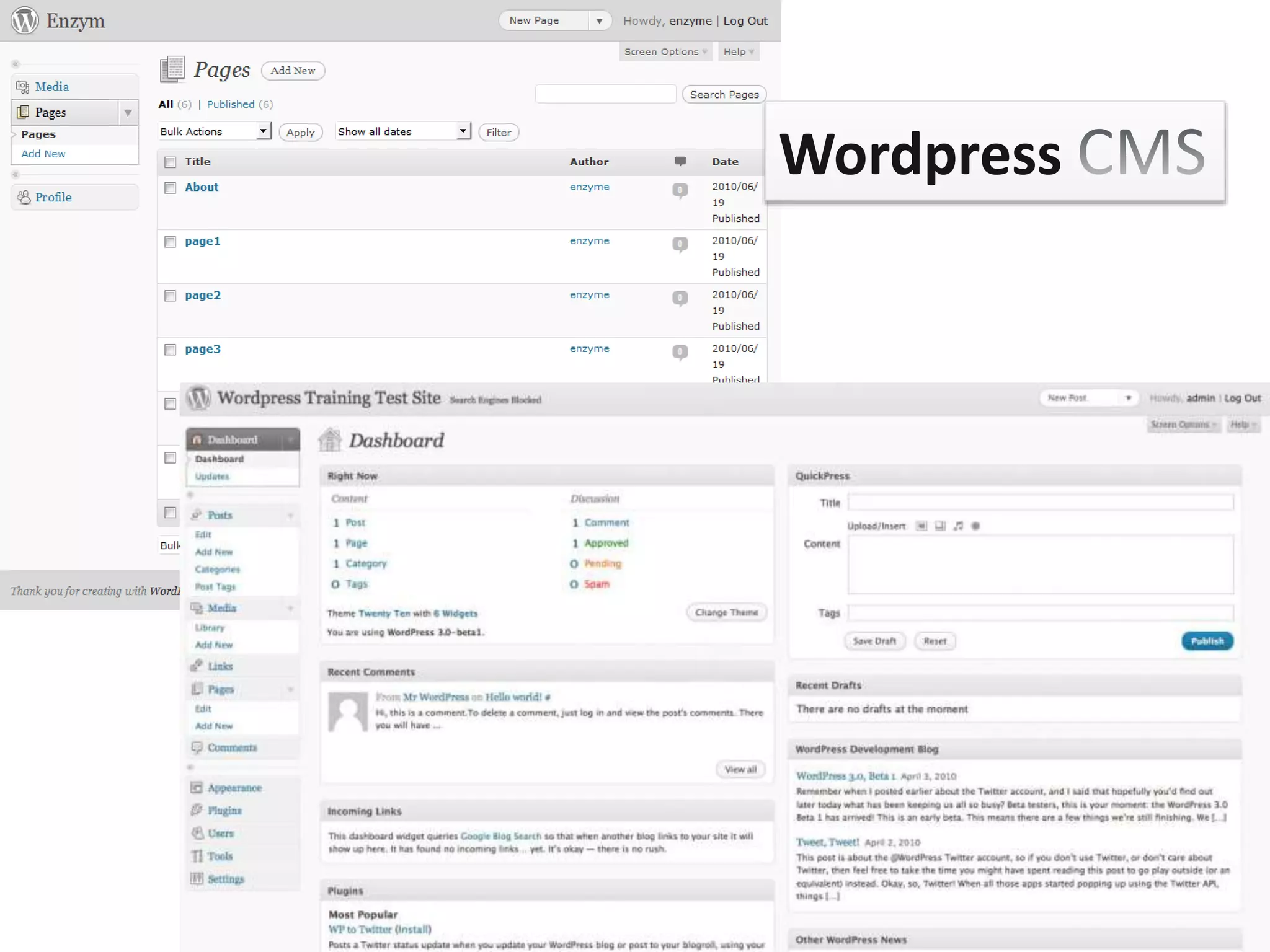Open the New Page dropdown arrow
The width and height of the screenshot is (1270, 952).
pos(599,20)
